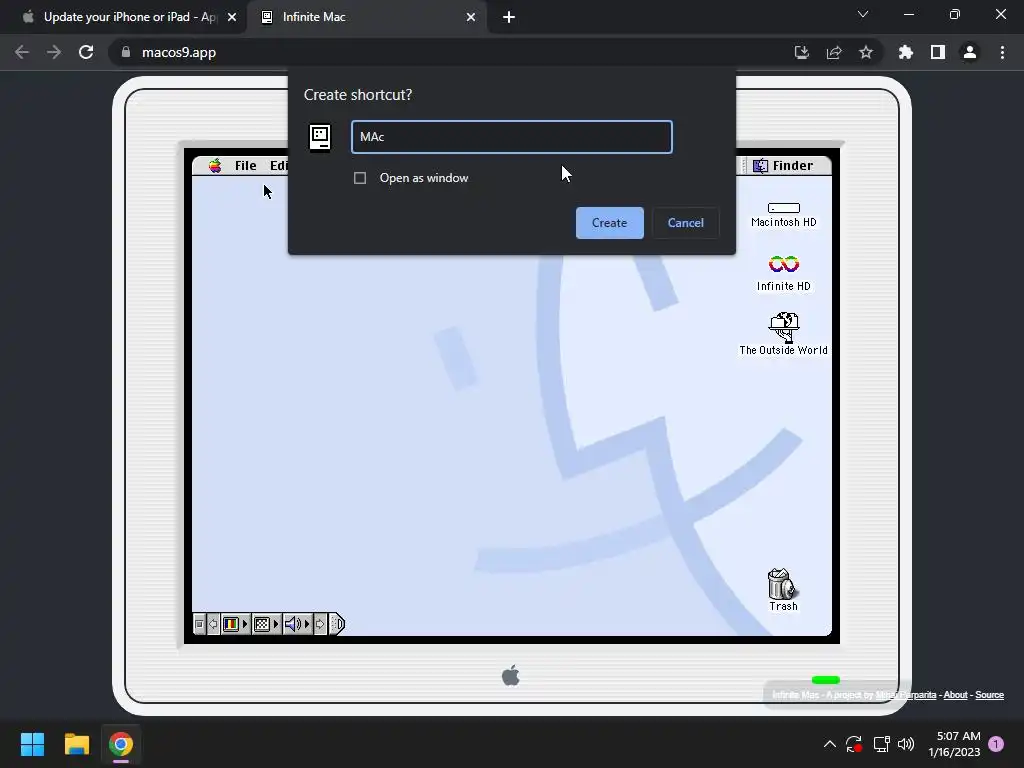Click the Finder application switcher icon
This screenshot has height=768, width=1024.
760,166
